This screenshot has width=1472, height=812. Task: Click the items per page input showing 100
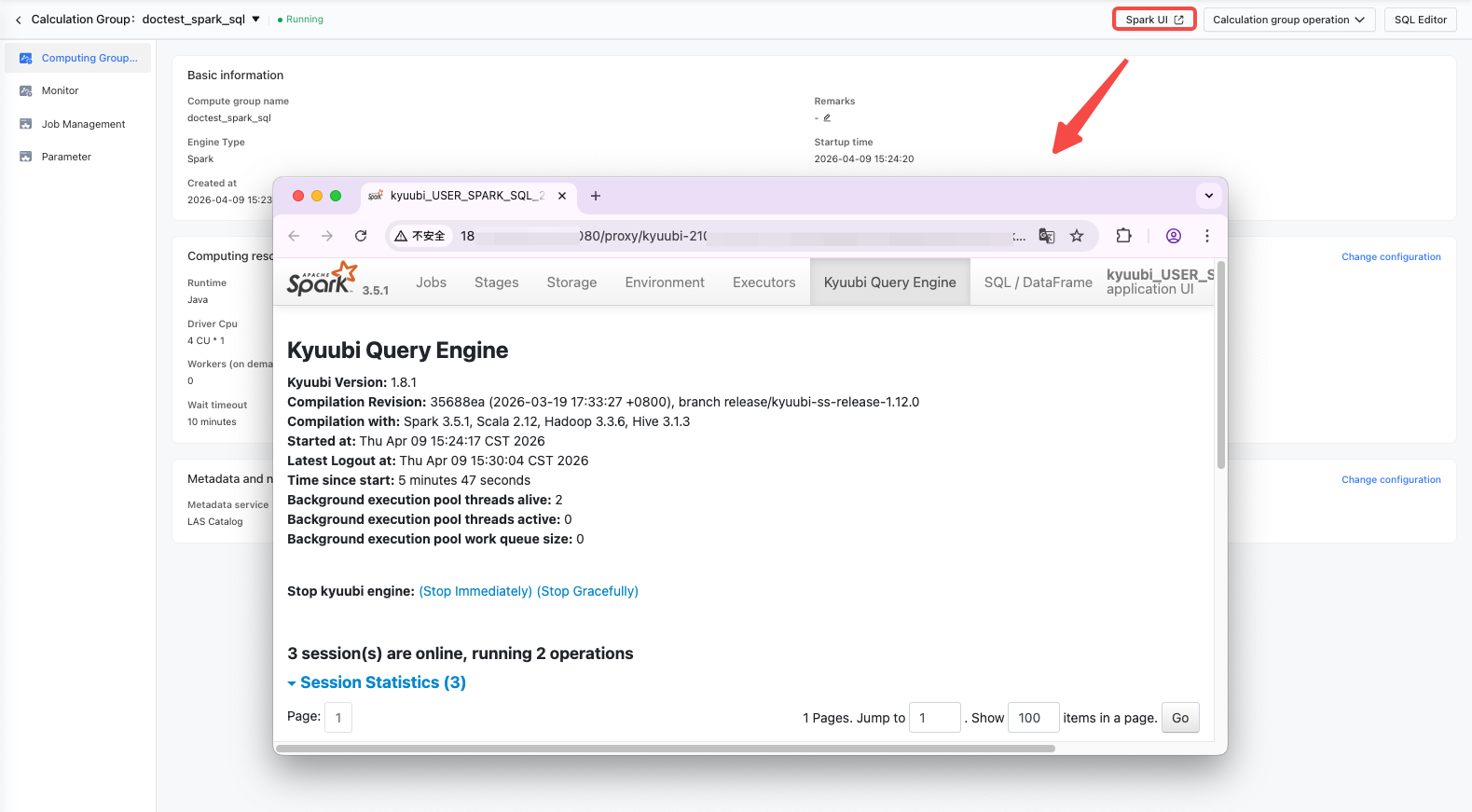[x=1033, y=718]
